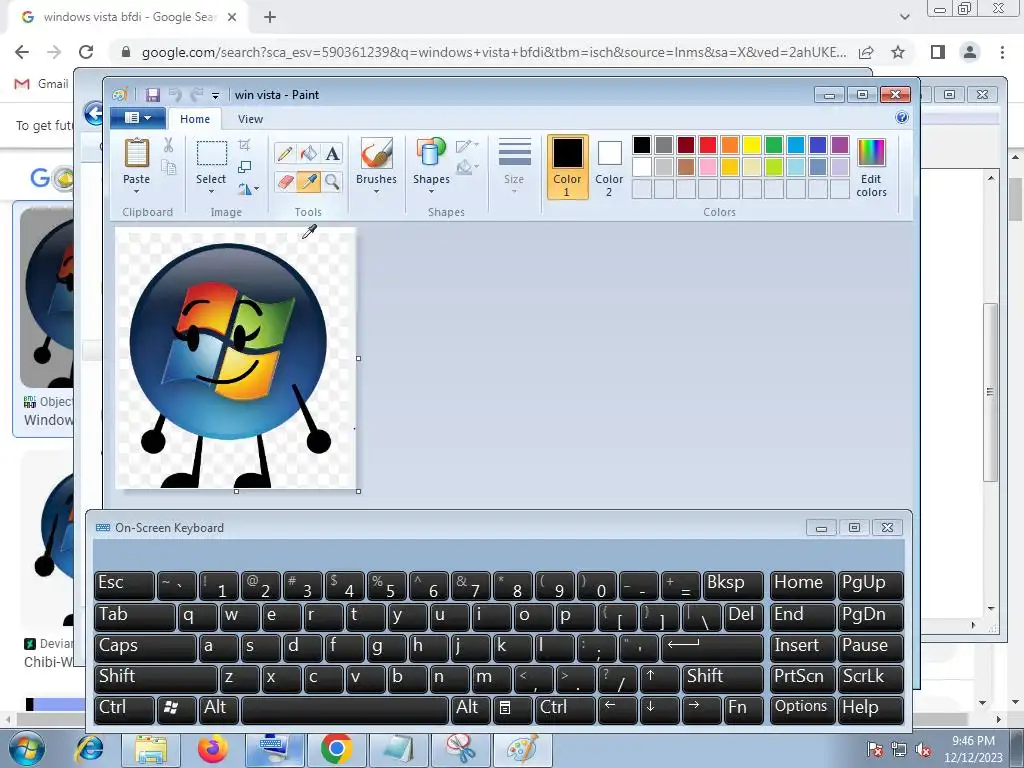Expand the Paste dropdown arrow
This screenshot has height=768, width=1024.
coord(136,192)
